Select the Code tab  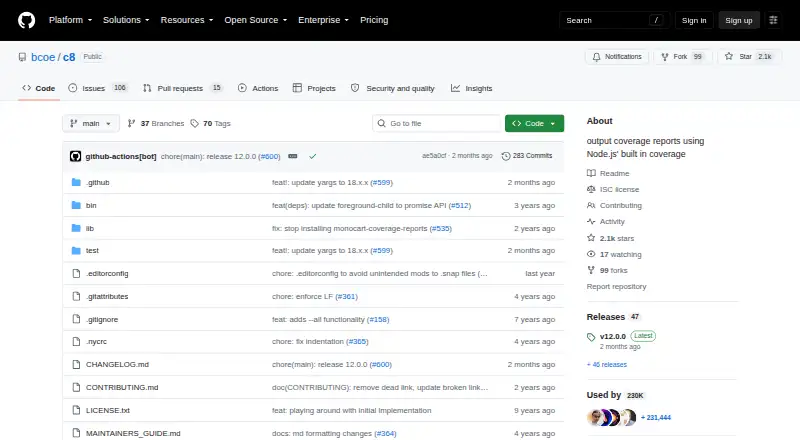39,88
